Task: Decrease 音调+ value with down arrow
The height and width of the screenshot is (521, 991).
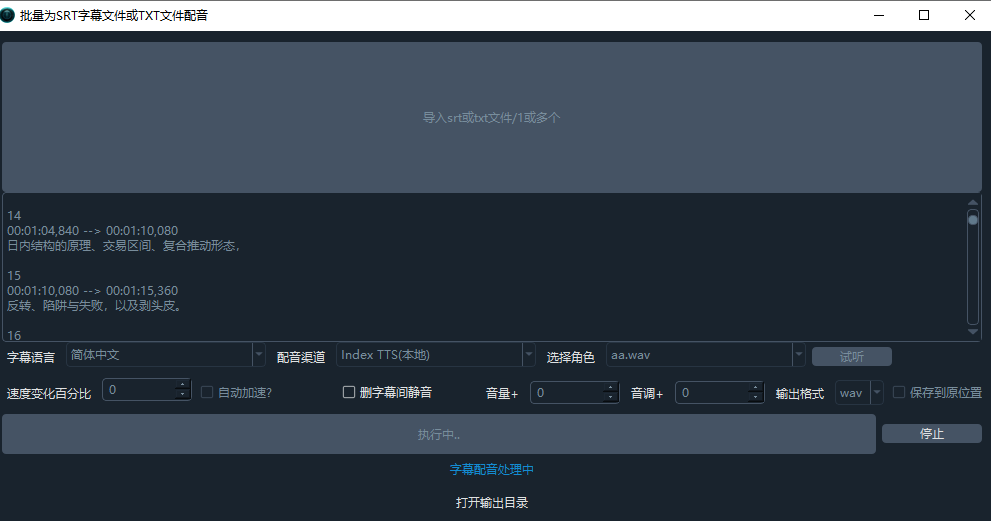Action: pyautogui.click(x=758, y=397)
